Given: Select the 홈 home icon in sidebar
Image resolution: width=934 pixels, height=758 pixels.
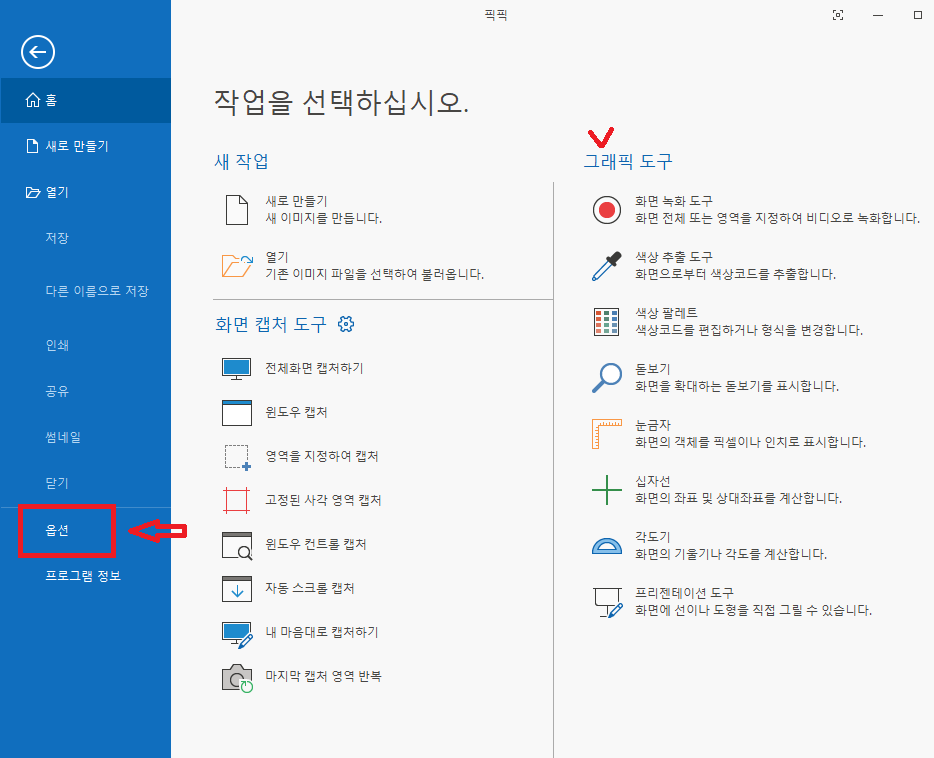Looking at the screenshot, I should [33, 100].
